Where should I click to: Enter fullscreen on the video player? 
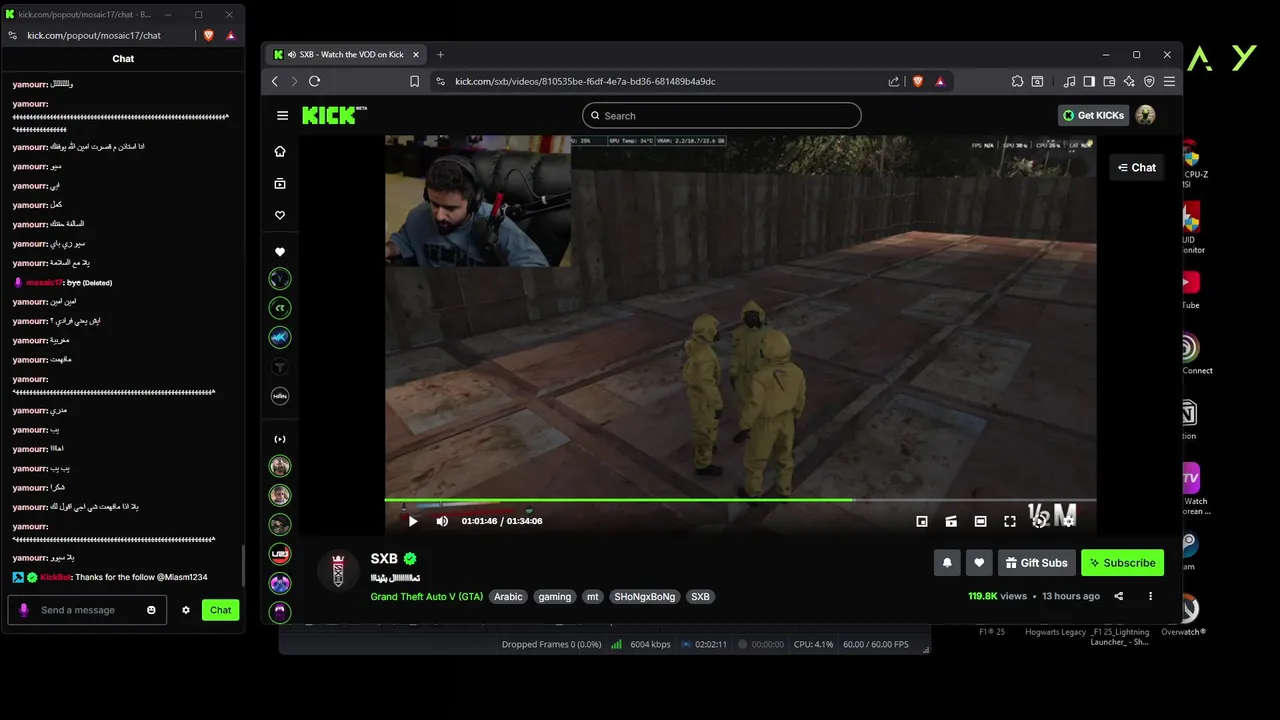pos(1010,521)
